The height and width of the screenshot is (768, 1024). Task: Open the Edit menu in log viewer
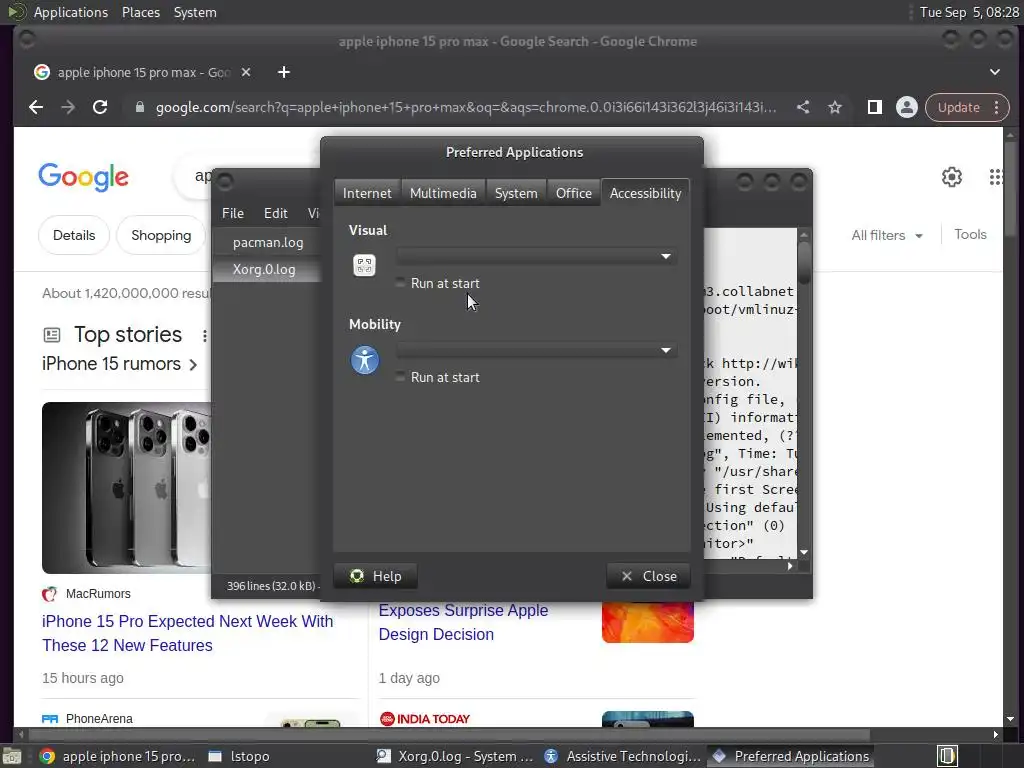pyautogui.click(x=276, y=214)
